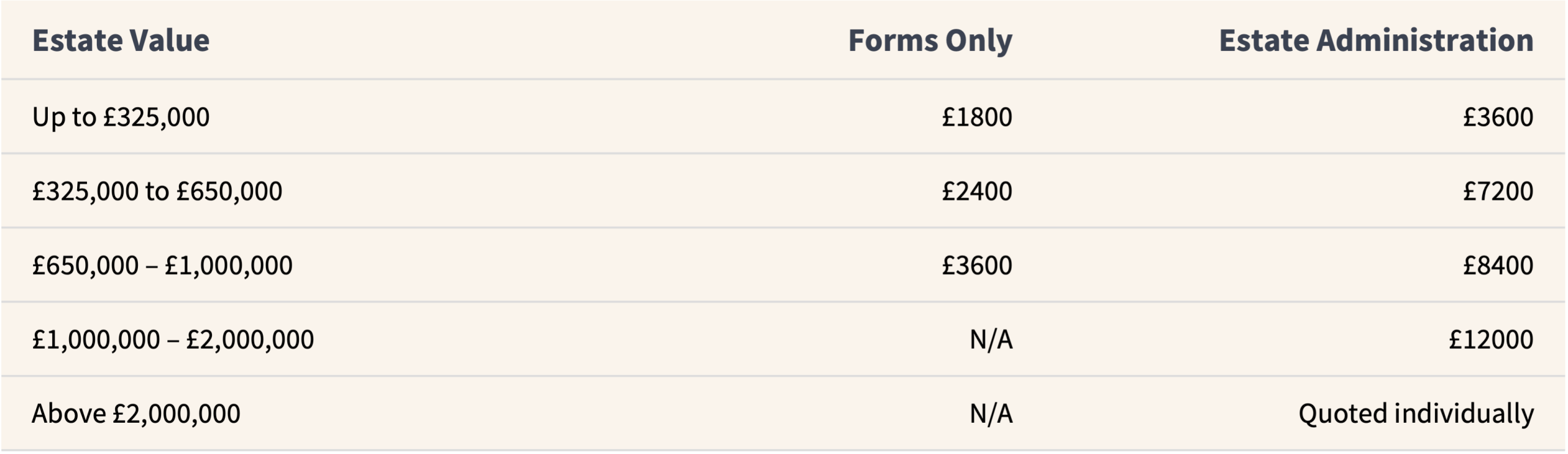1568x454 pixels.
Task: Click N/A in the Above £2,000,000 row
Action: click(x=991, y=414)
